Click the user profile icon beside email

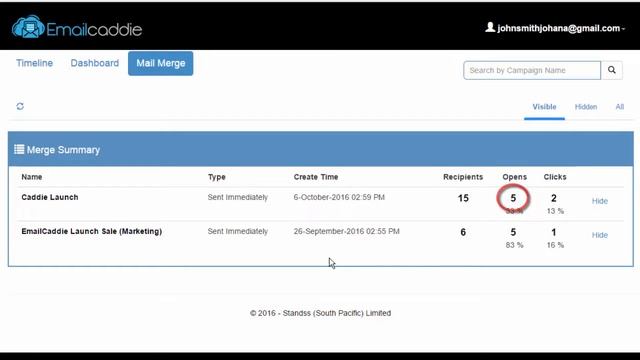(x=490, y=27)
